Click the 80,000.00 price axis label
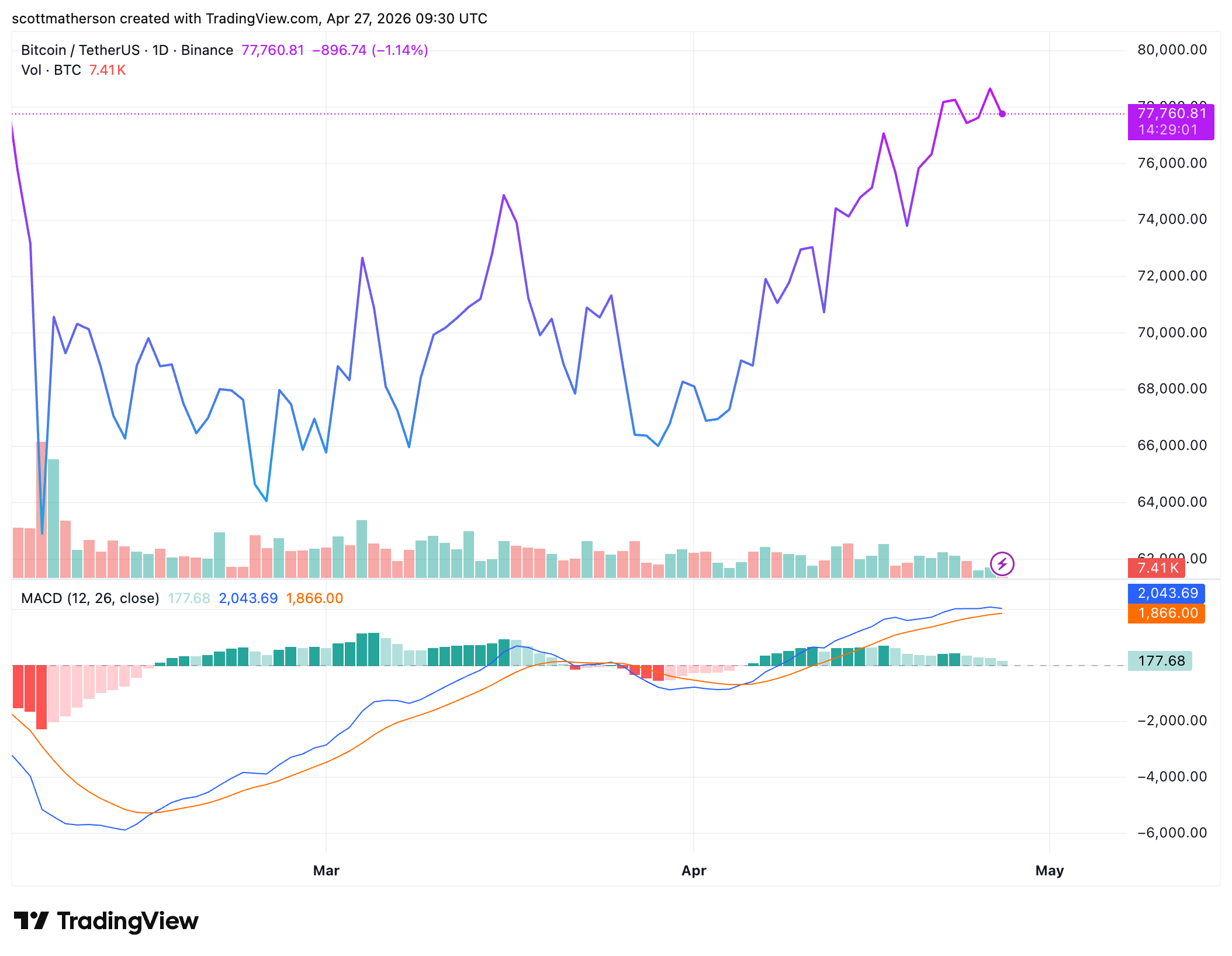The image size is (1232, 956). click(x=1172, y=50)
